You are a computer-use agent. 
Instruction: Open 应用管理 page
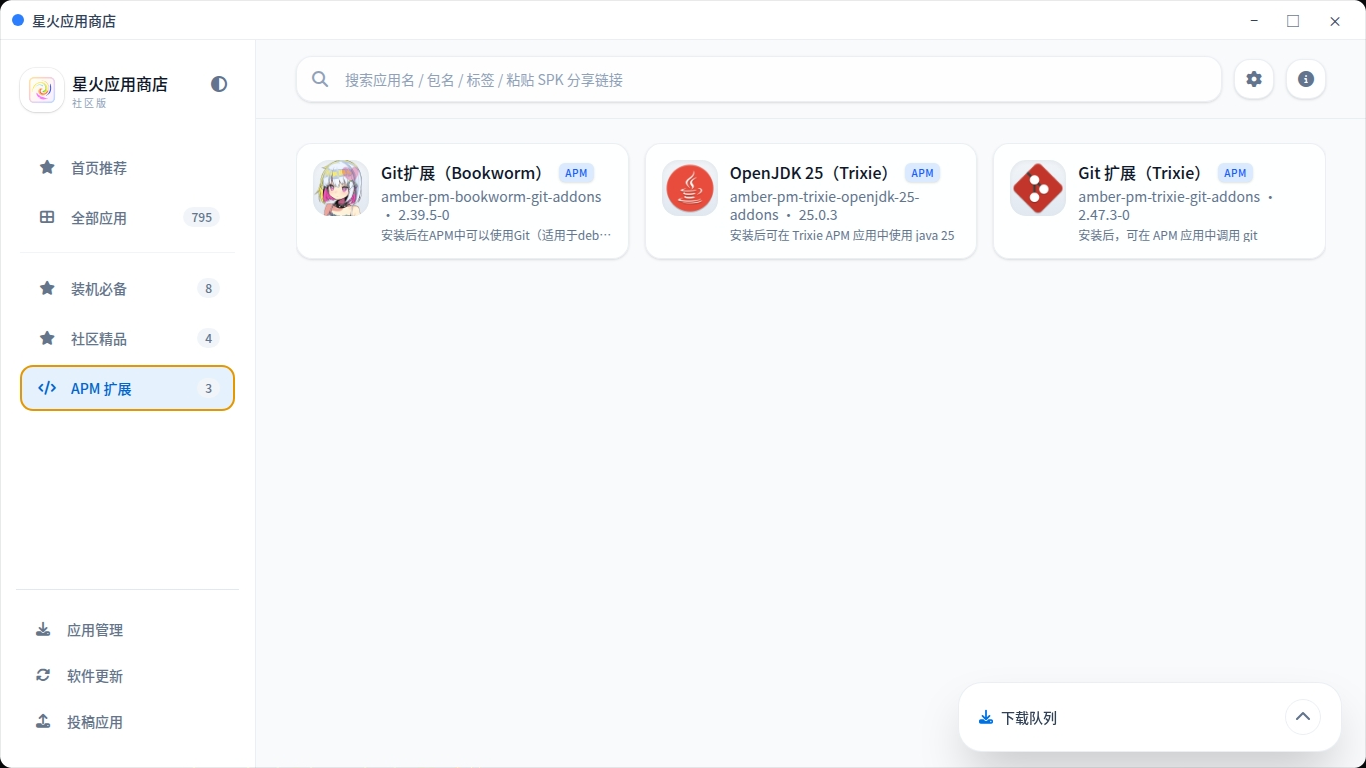128,630
